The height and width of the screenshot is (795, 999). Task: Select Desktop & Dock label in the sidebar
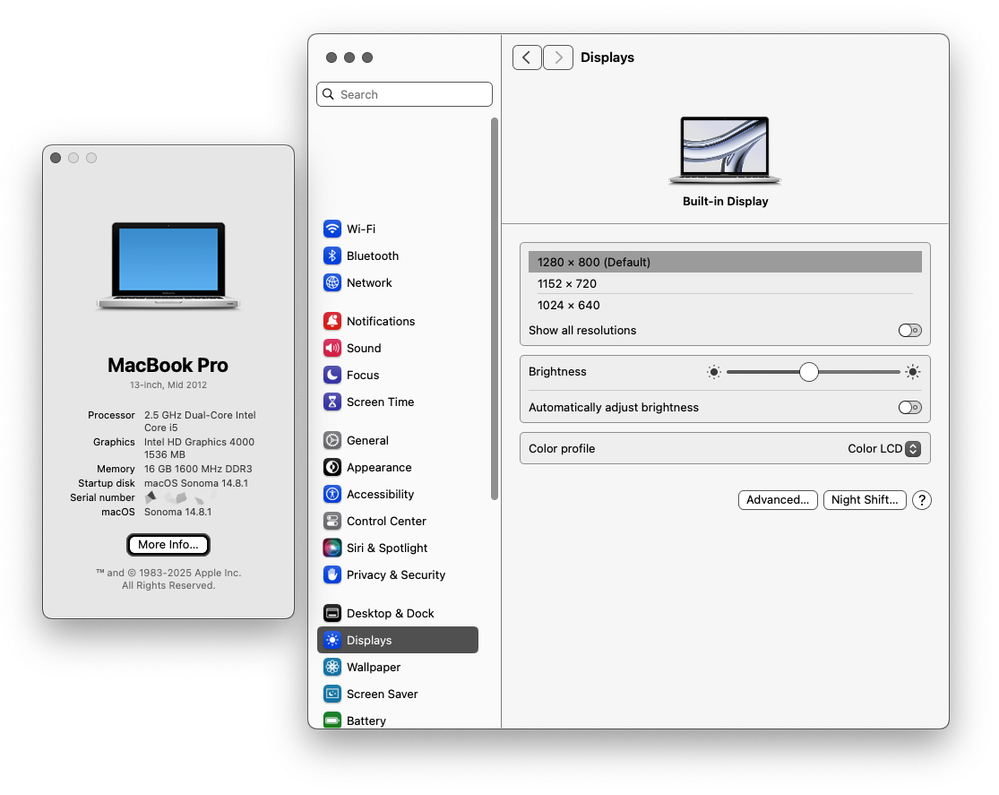390,613
